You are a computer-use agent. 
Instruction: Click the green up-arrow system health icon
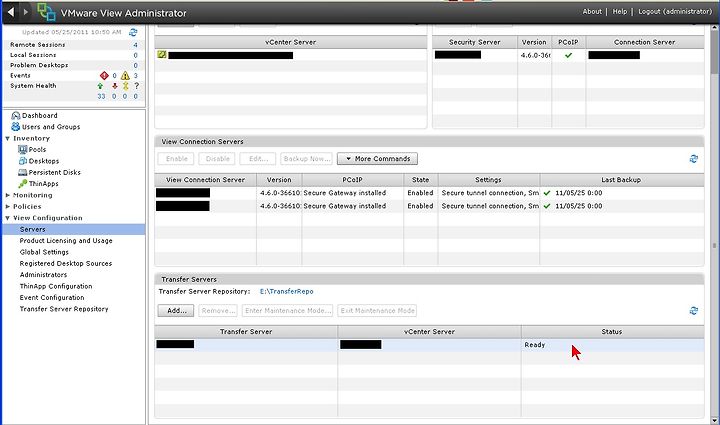(101, 86)
